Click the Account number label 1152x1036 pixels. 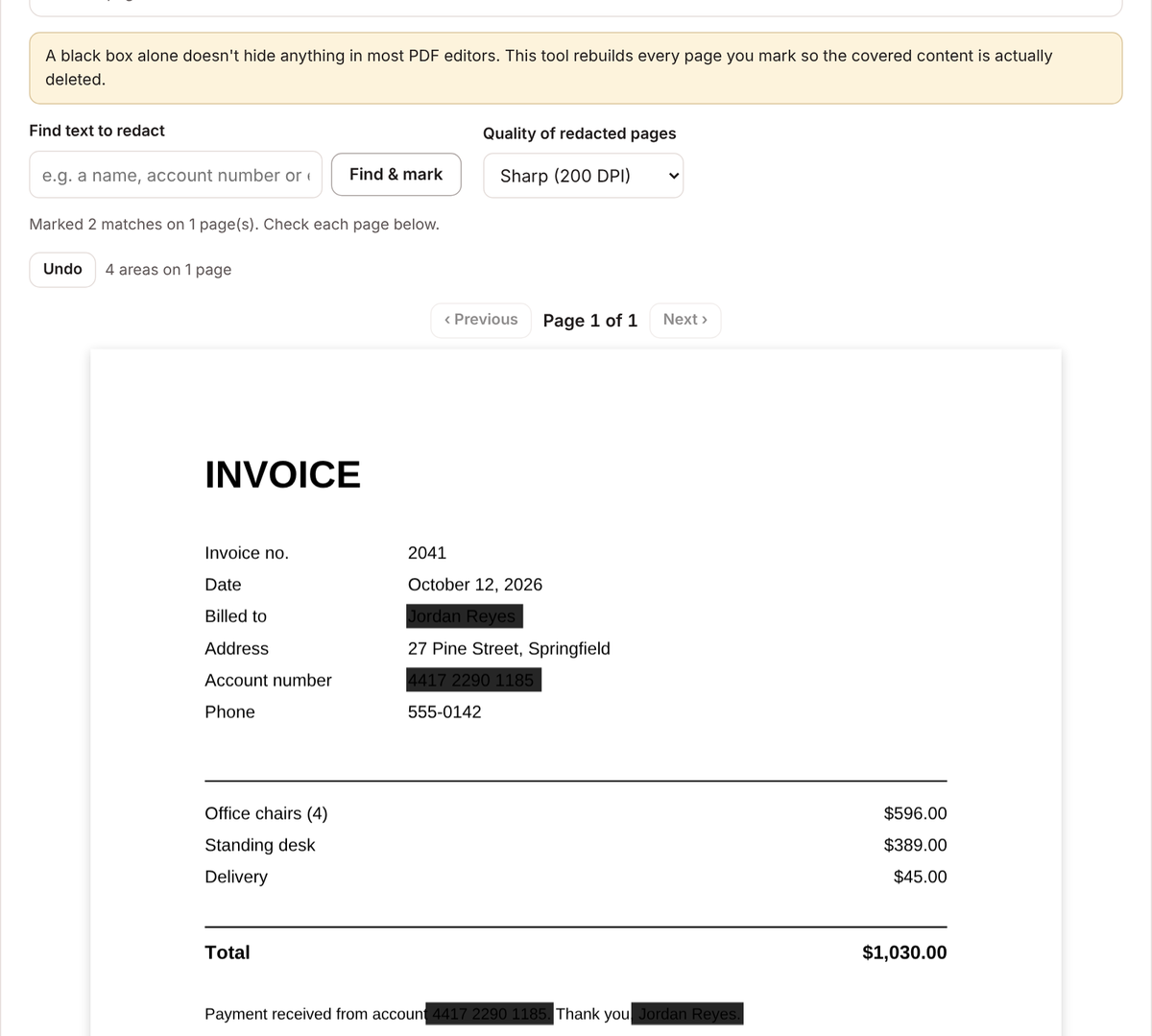269,681
